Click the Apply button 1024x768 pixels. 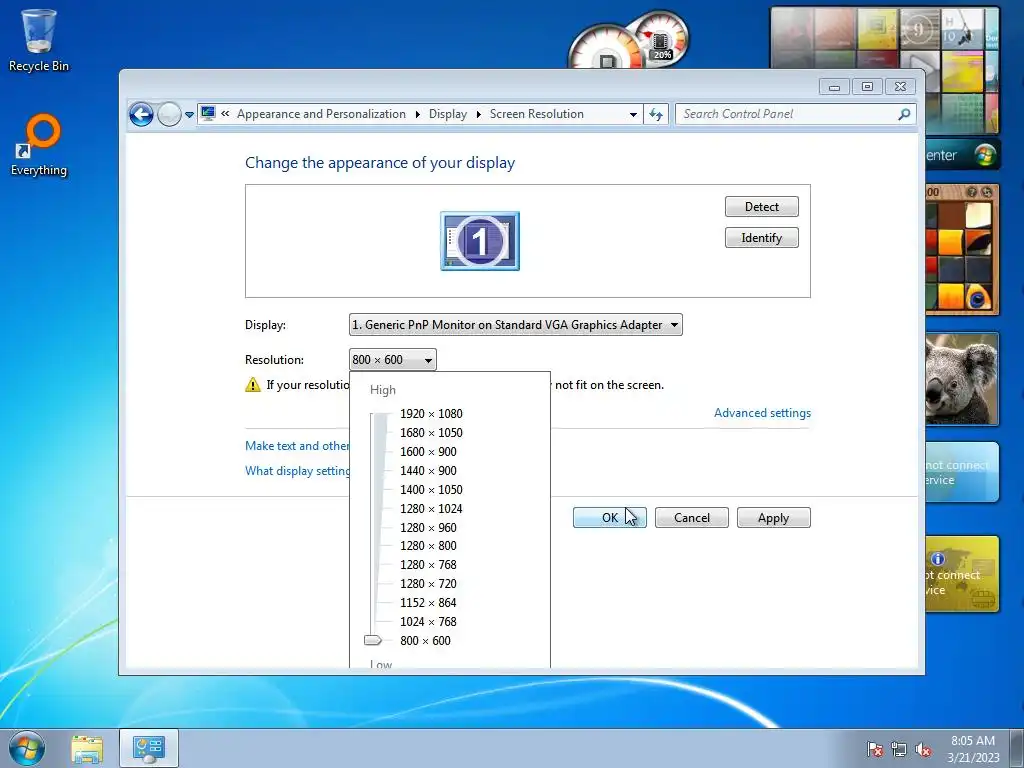(773, 518)
